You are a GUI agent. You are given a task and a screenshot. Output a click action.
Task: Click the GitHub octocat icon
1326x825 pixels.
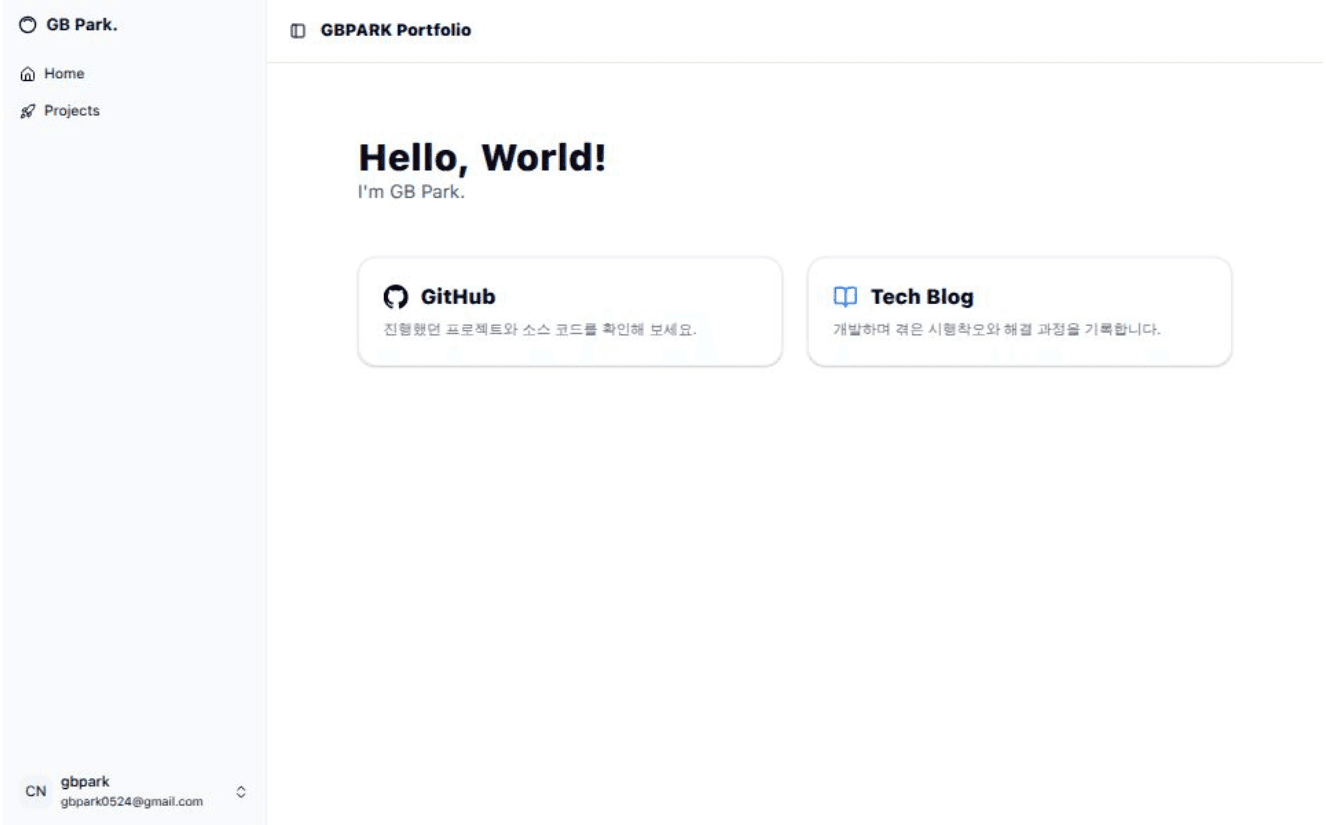396,297
